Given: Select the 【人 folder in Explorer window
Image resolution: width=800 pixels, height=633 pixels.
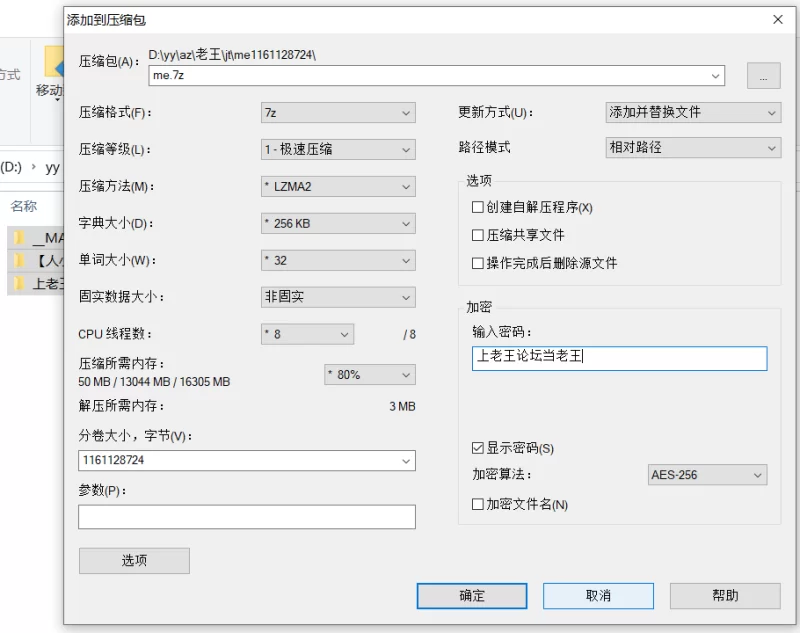Looking at the screenshot, I should (x=36, y=261).
